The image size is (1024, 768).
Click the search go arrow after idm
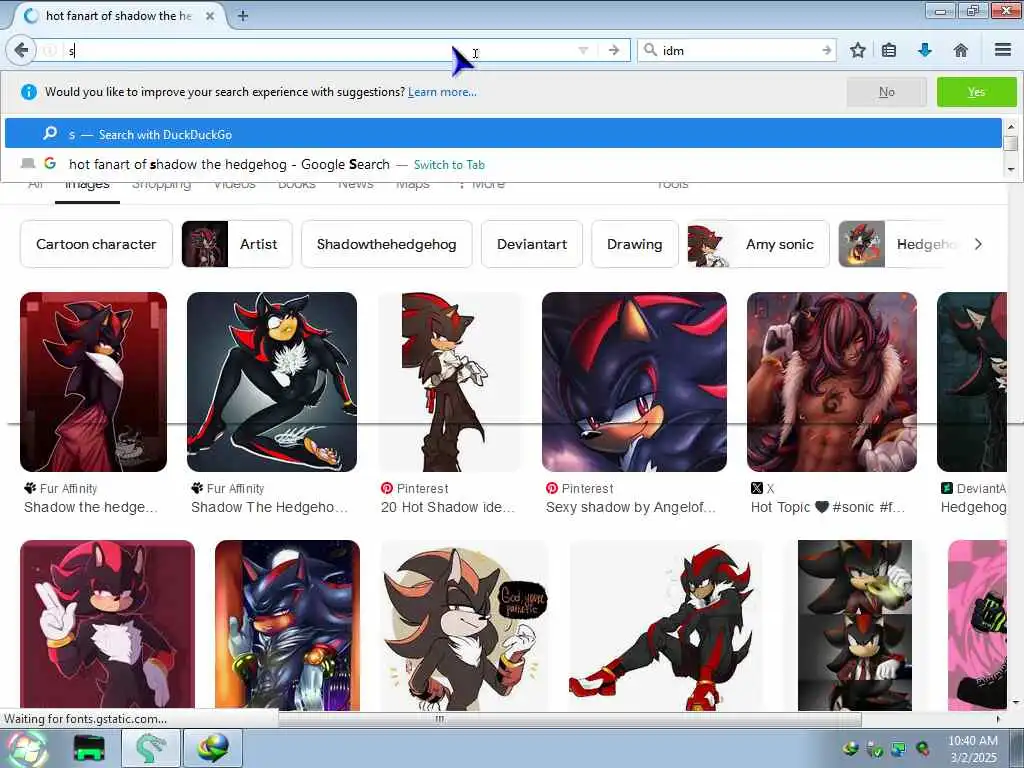(x=826, y=50)
